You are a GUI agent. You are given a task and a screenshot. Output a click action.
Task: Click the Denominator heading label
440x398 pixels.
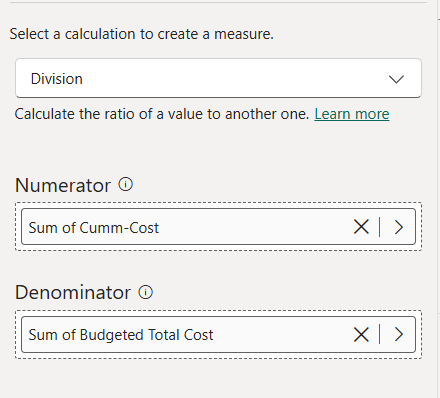[73, 293]
